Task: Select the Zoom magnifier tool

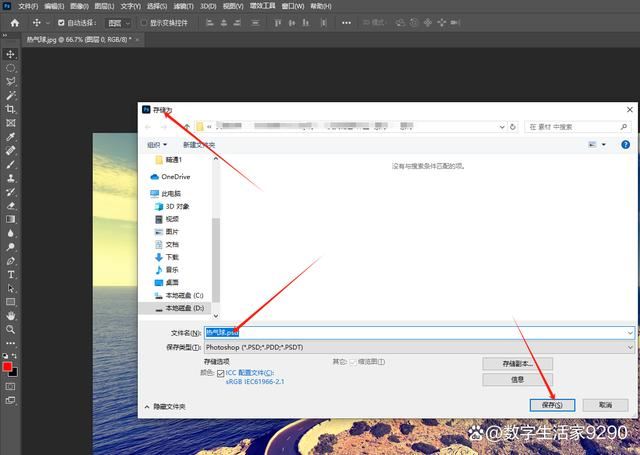Action: (11, 329)
